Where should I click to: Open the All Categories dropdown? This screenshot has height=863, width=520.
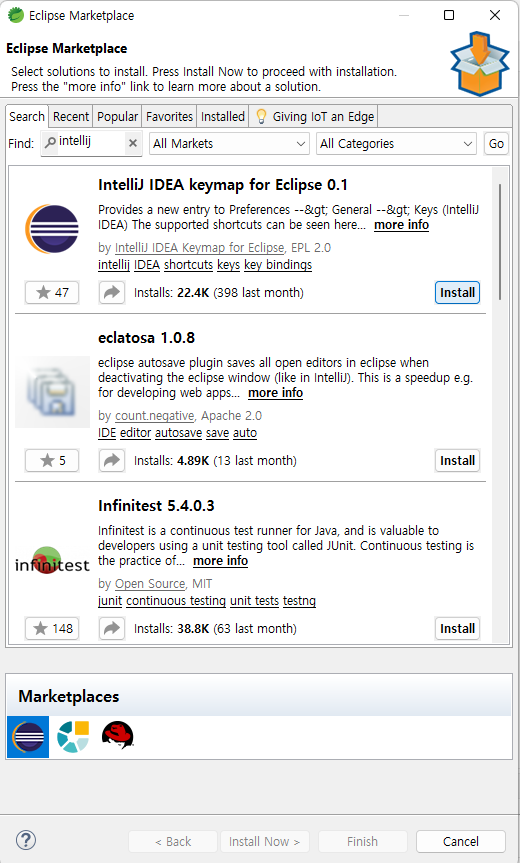pyautogui.click(x=396, y=144)
